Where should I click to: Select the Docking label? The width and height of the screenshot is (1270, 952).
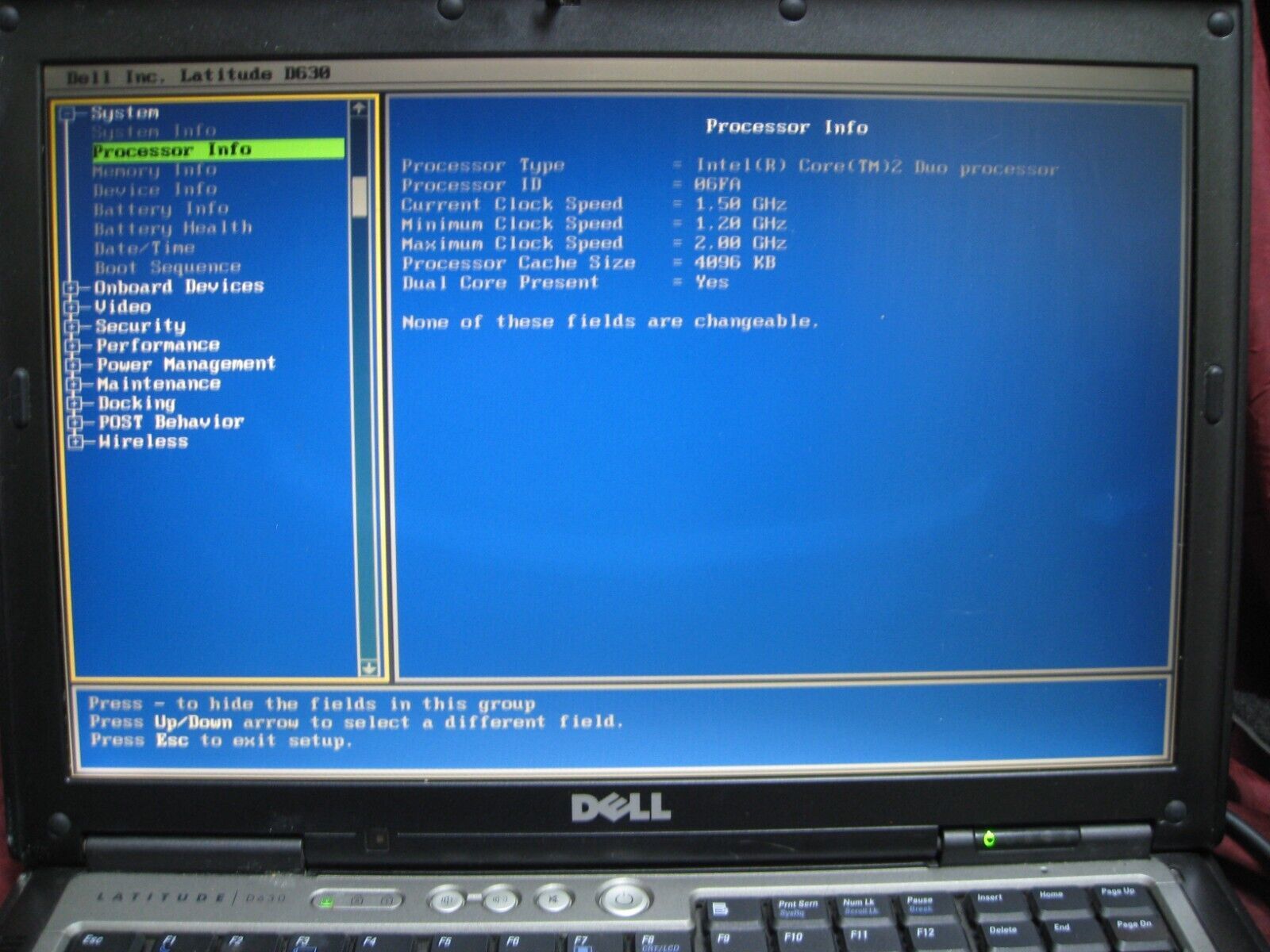coord(137,403)
